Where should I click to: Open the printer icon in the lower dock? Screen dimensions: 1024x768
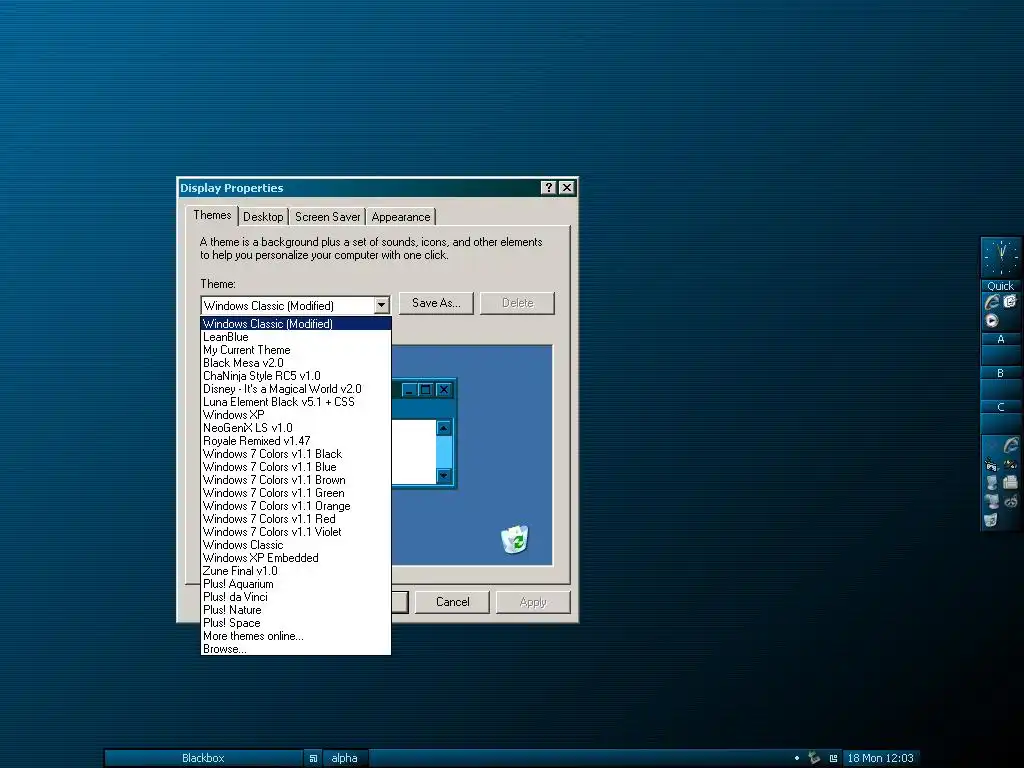[x=1010, y=482]
